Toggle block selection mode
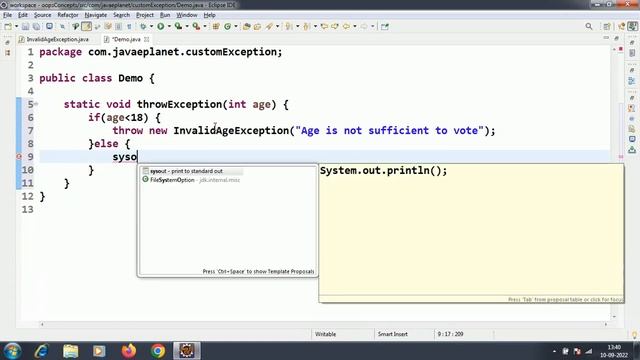 click(118, 27)
